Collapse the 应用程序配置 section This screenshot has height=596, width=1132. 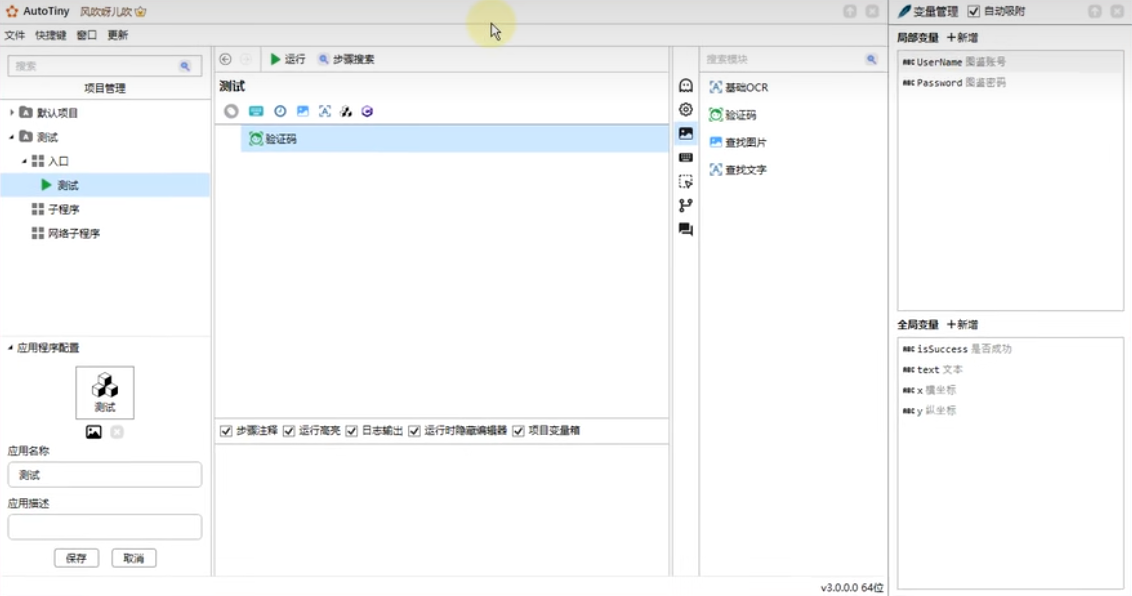[x=11, y=348]
